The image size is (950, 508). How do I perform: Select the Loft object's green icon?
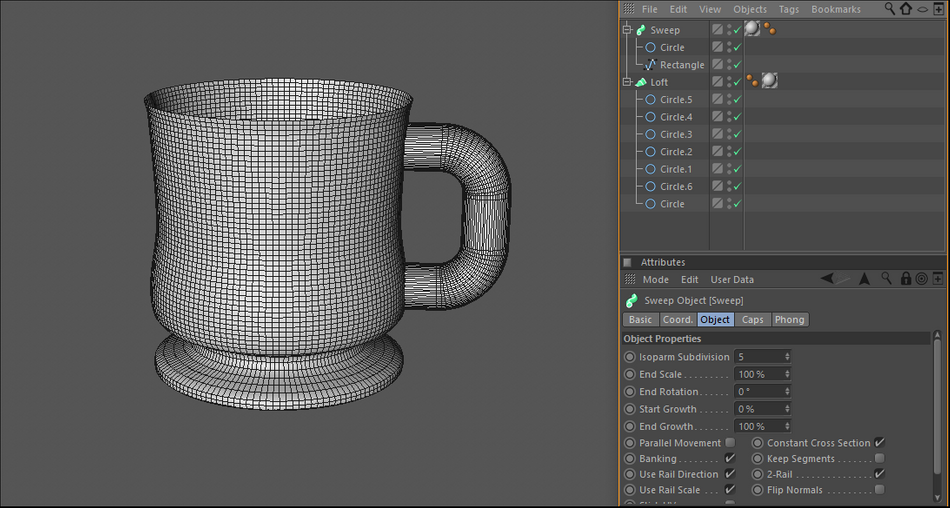(x=641, y=82)
